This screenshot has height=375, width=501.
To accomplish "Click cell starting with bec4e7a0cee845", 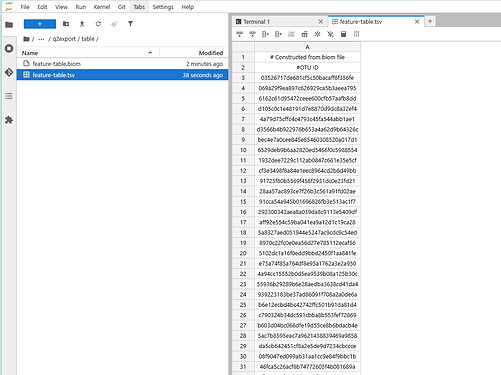I will pos(307,140).
